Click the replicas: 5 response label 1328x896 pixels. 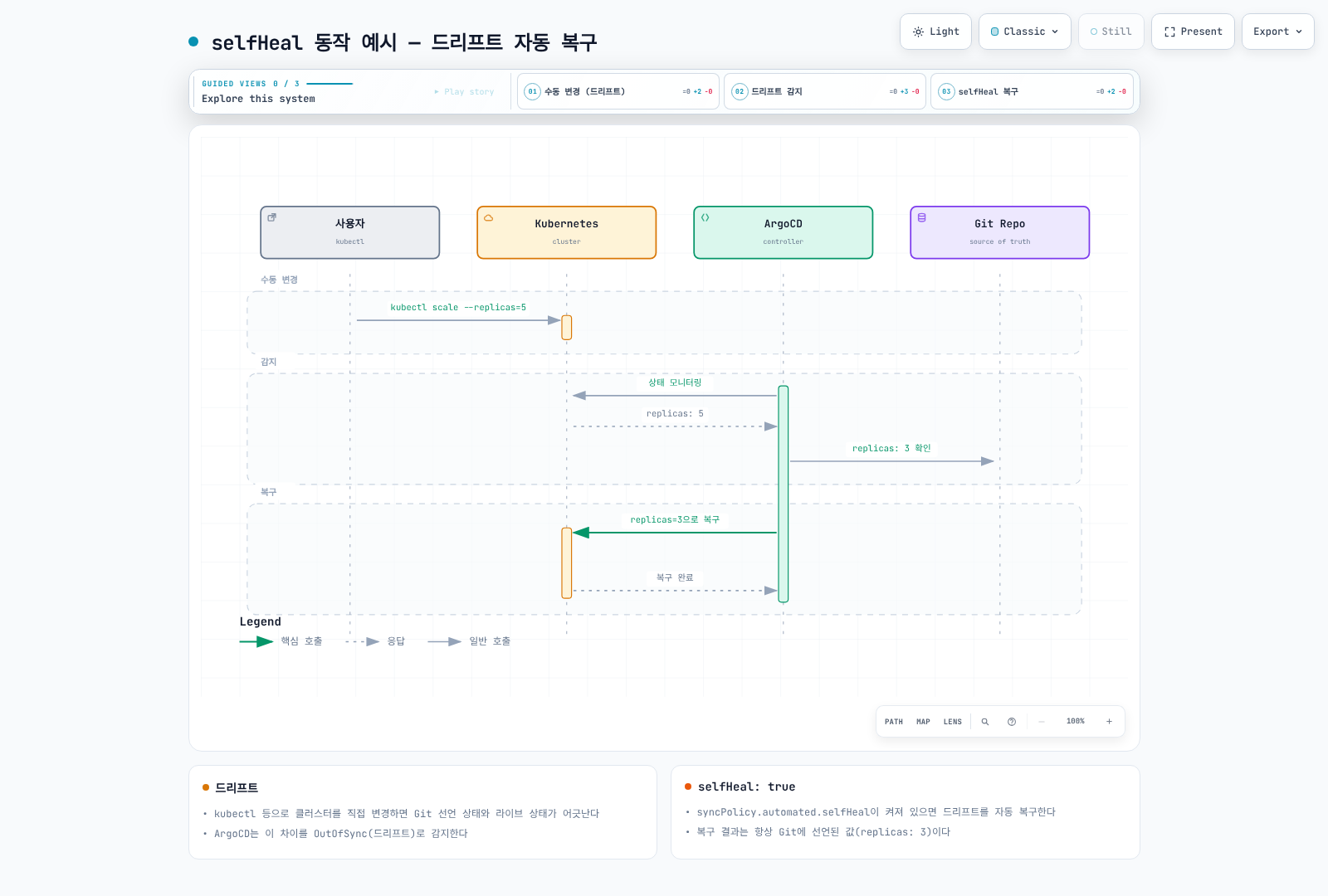tap(675, 413)
